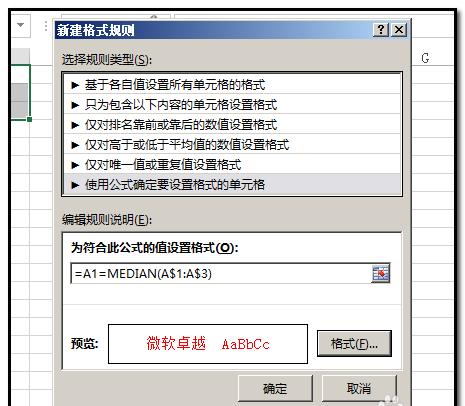Viewport: 465px width, 406px height.
Task: Click the 微软卓越 AaBbCc preview box
Action: (208, 344)
